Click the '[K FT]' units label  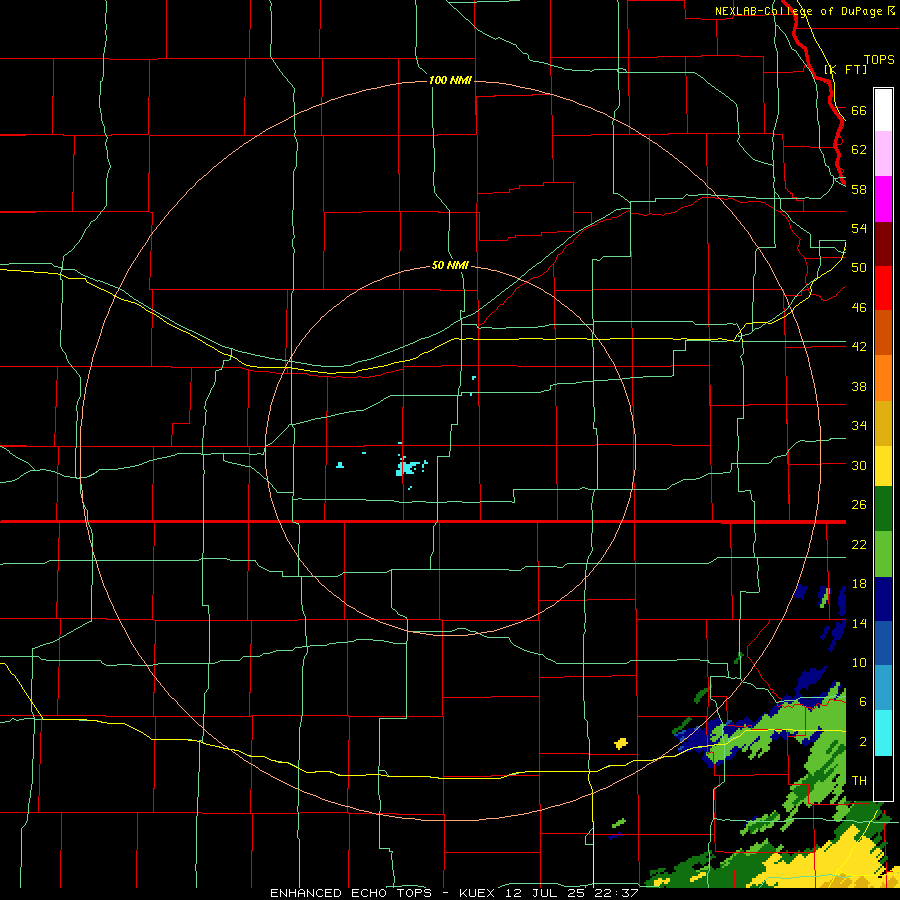click(x=845, y=69)
